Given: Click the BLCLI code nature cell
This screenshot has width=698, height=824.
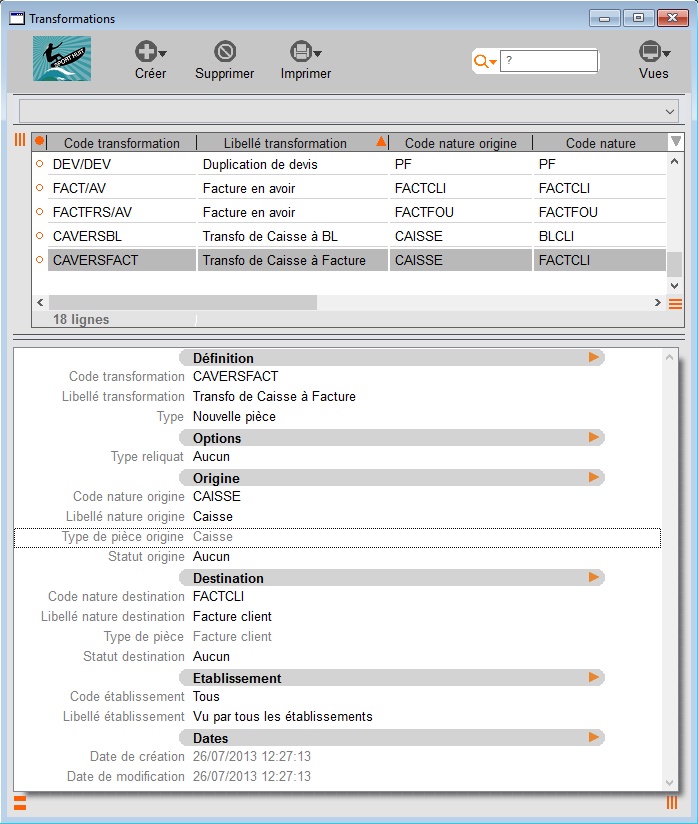Looking at the screenshot, I should pos(600,236).
